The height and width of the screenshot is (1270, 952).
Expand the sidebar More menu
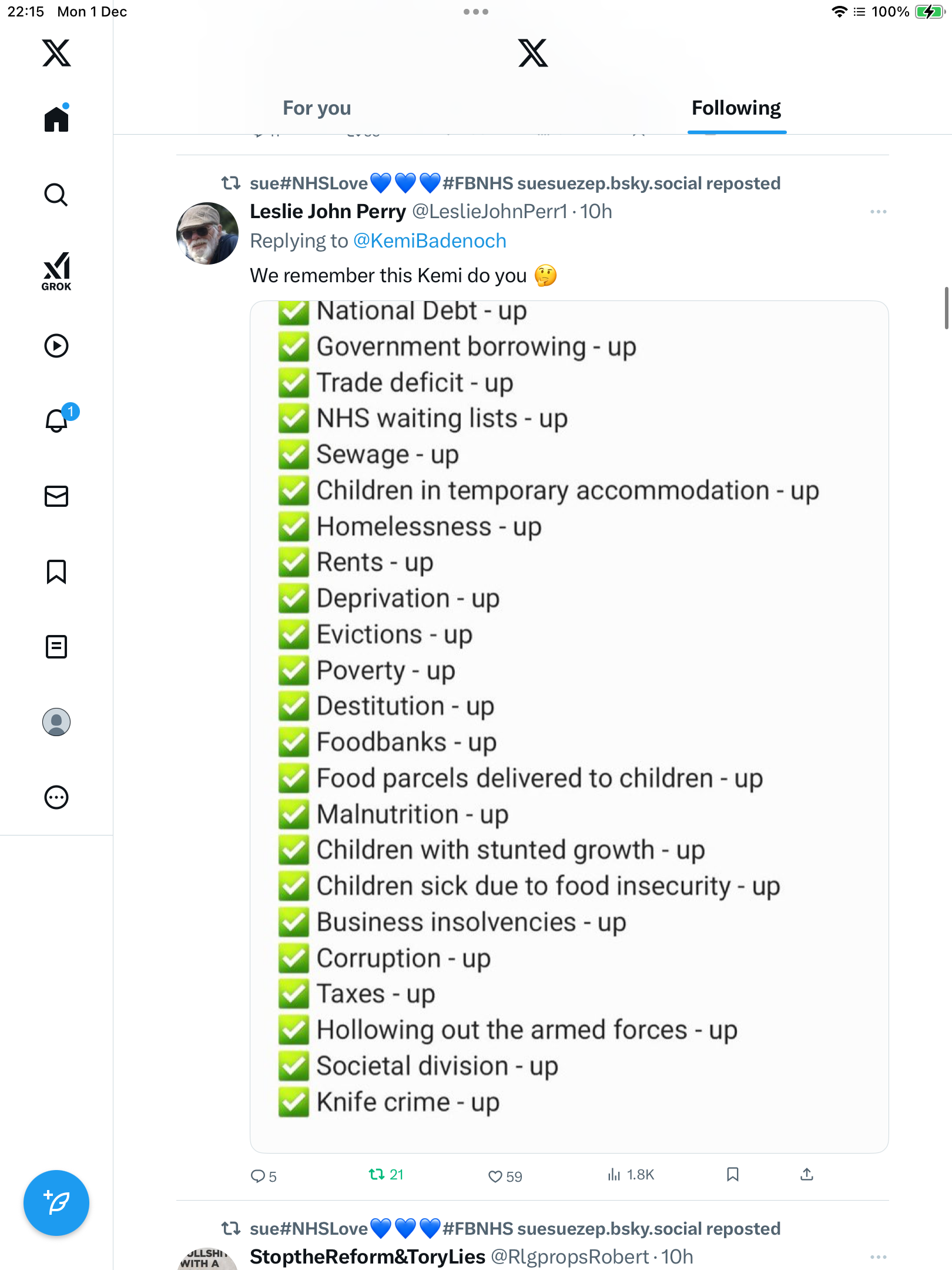pyautogui.click(x=56, y=797)
